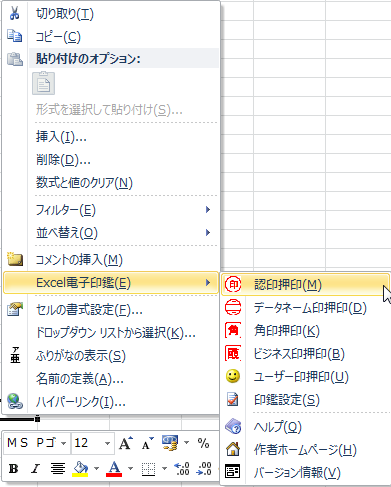Click the Copy pages icon

coord(14,36)
